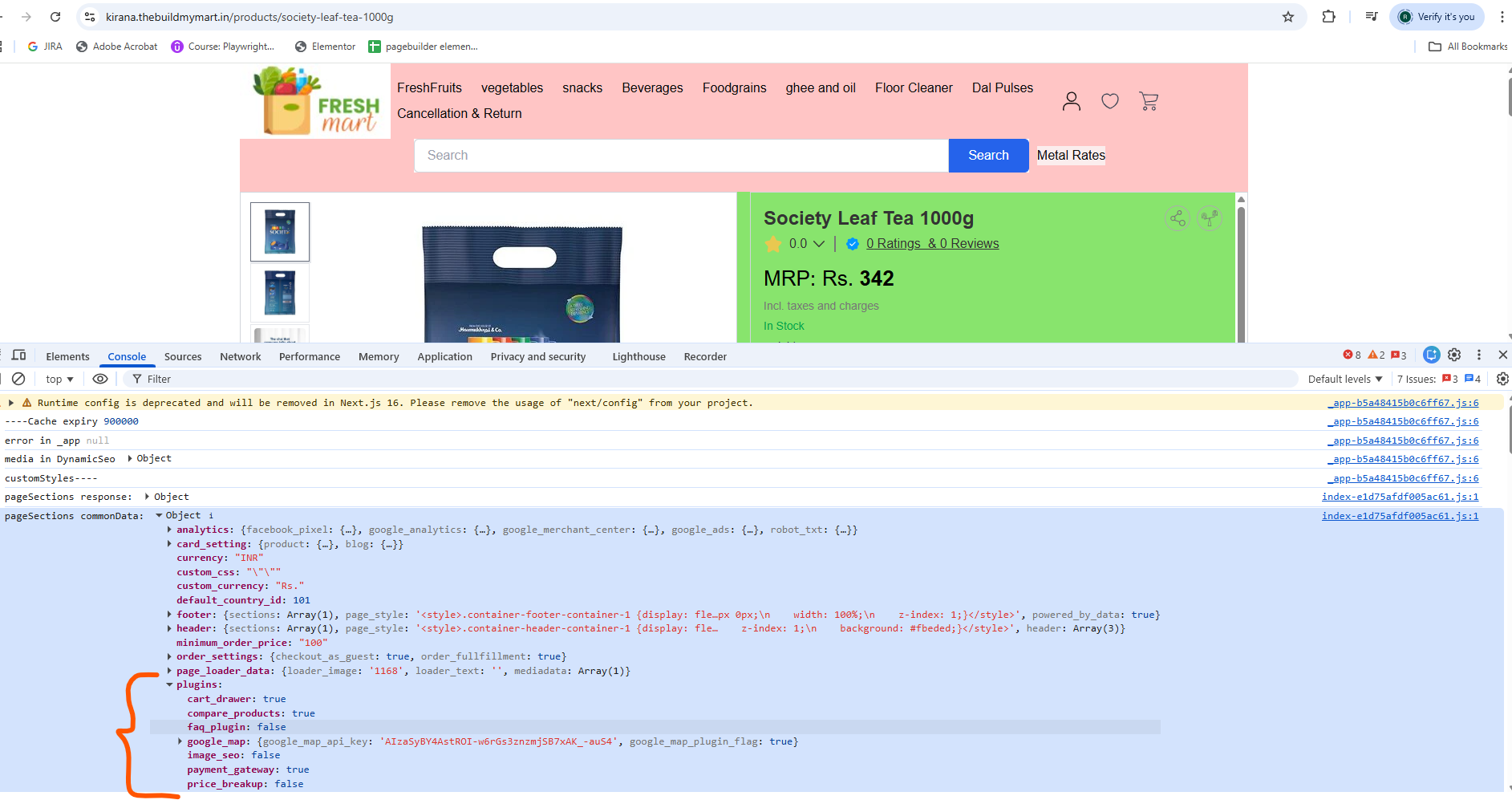Expand the page_loader_data property
The height and width of the screenshot is (800, 1512).
click(169, 671)
